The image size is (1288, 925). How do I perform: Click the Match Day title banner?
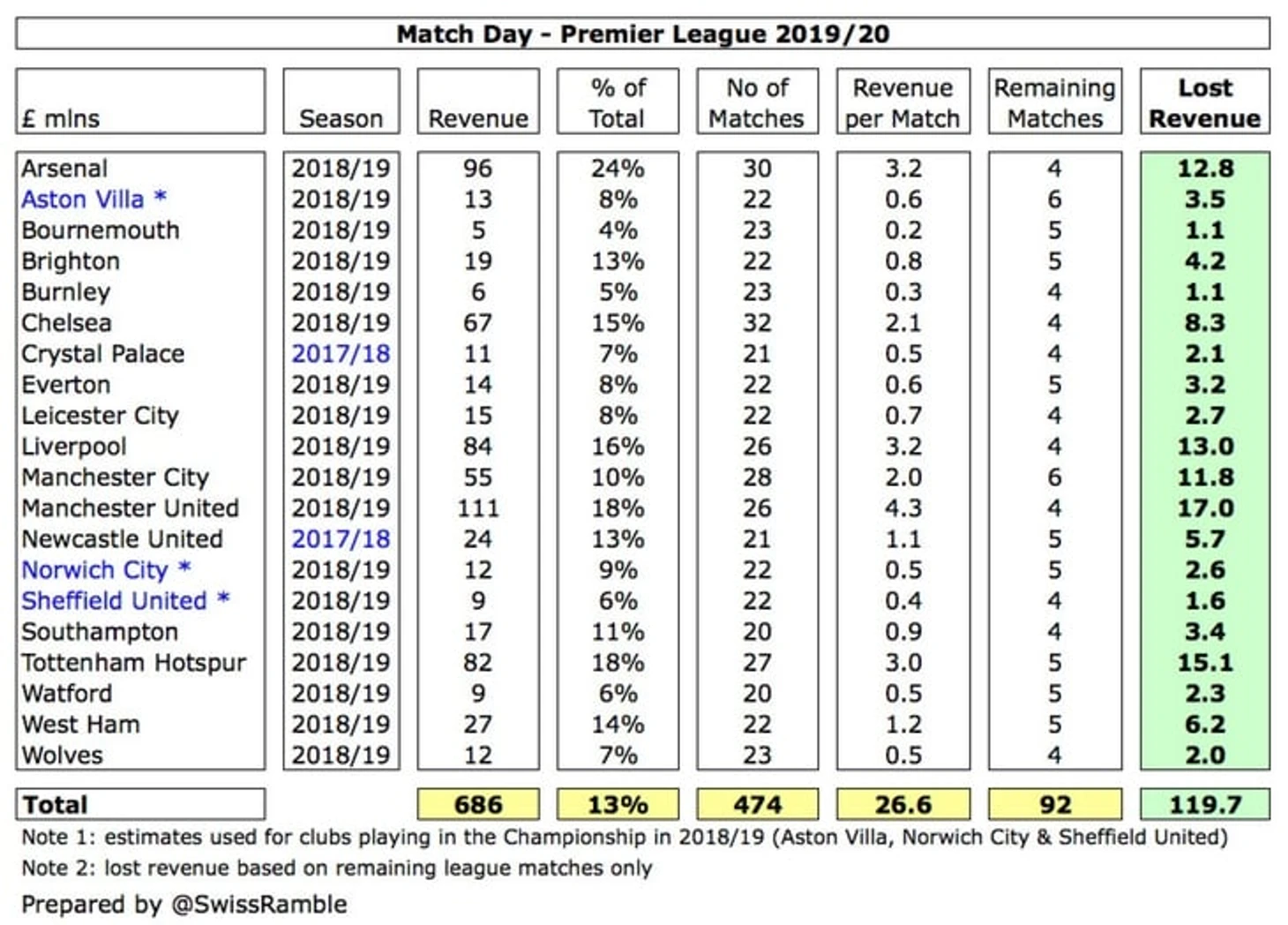[642, 34]
